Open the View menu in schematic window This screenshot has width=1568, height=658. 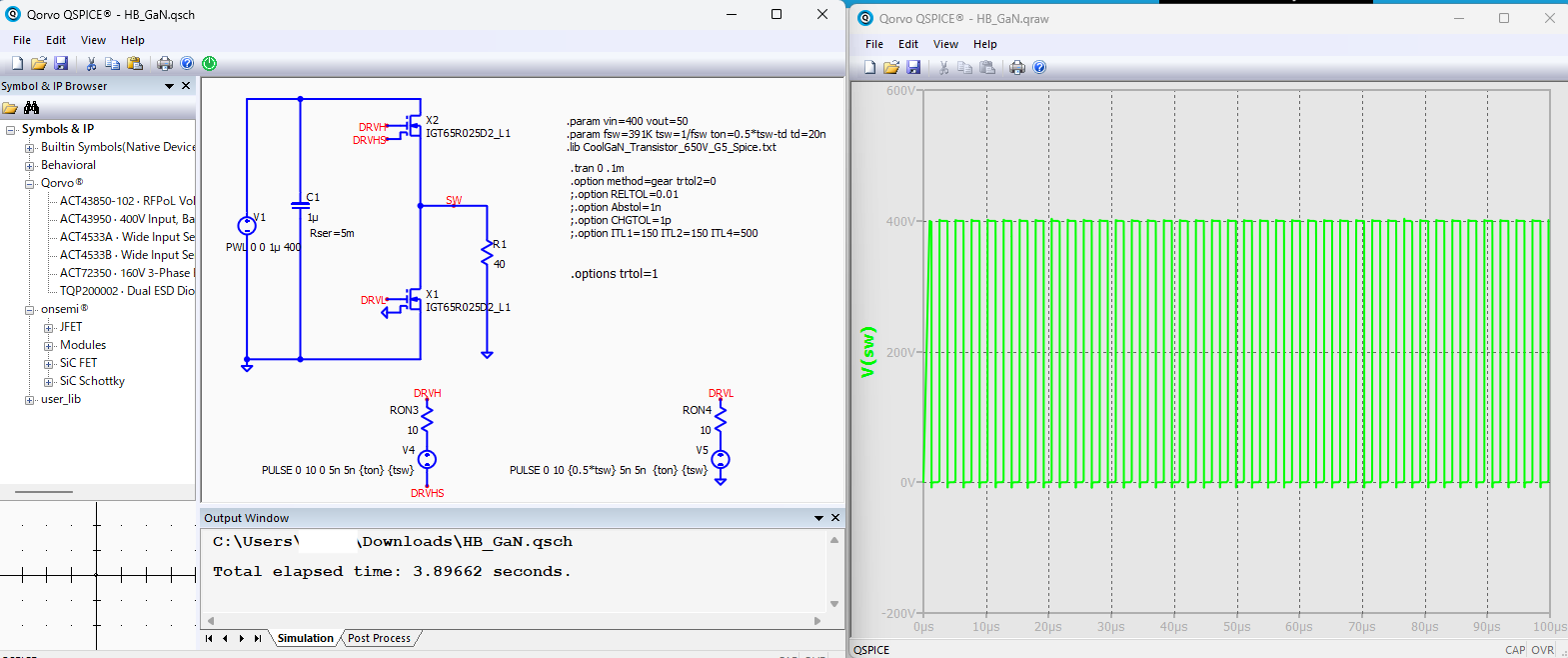tap(93, 40)
